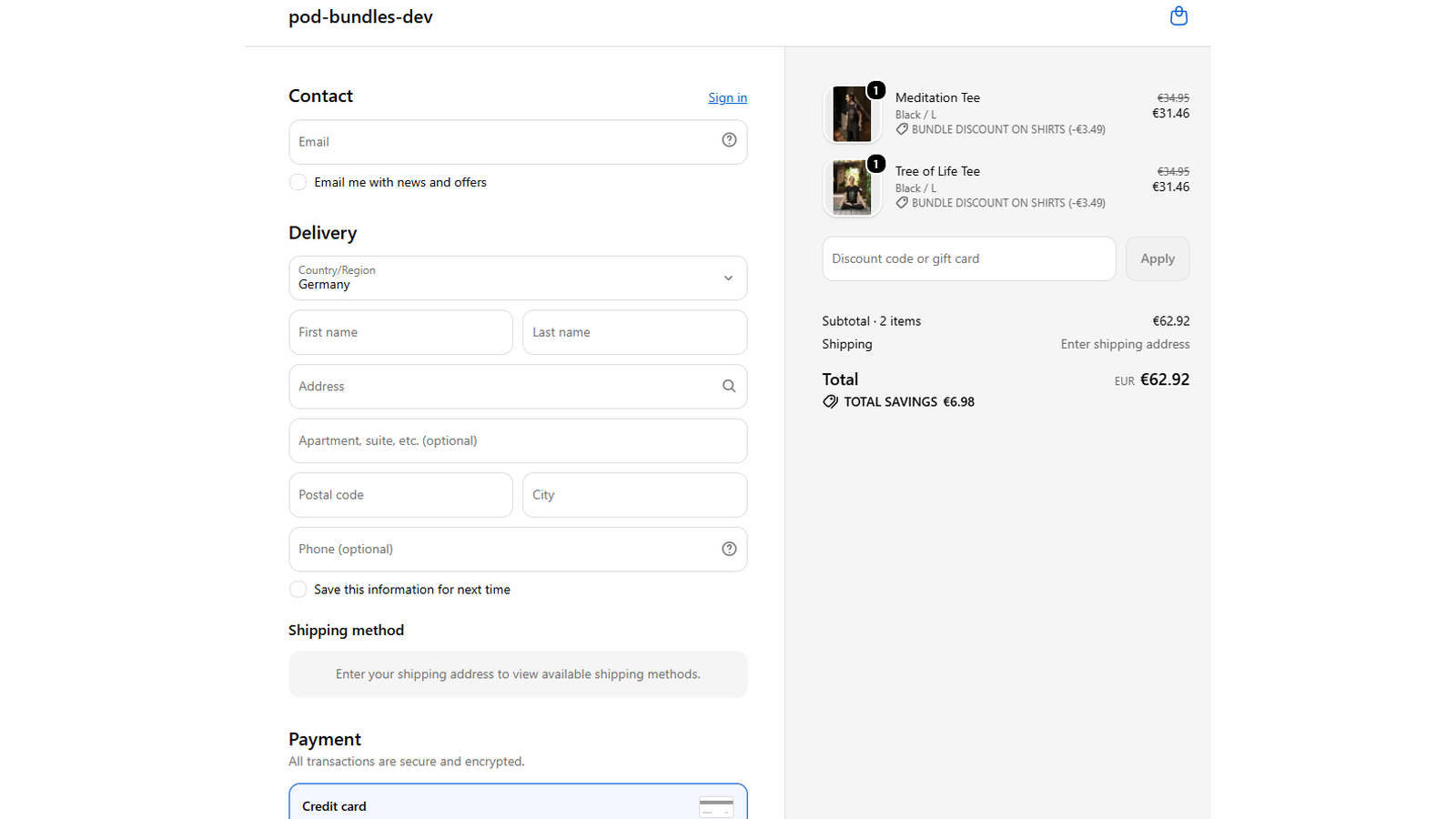Click the Payment section heading
Screen dimensions: 1456x819
(325, 739)
